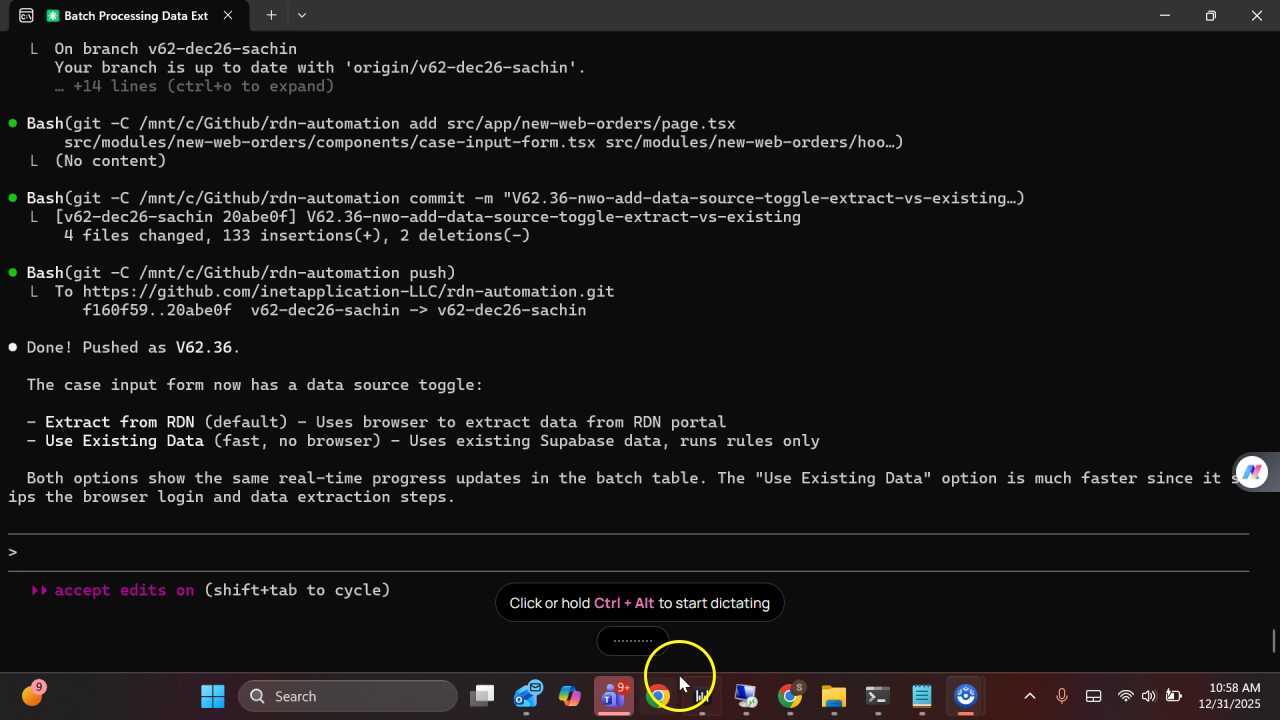This screenshot has height=720, width=1280.
Task: Switch to the Terminal taskbar icon
Action: (x=877, y=696)
